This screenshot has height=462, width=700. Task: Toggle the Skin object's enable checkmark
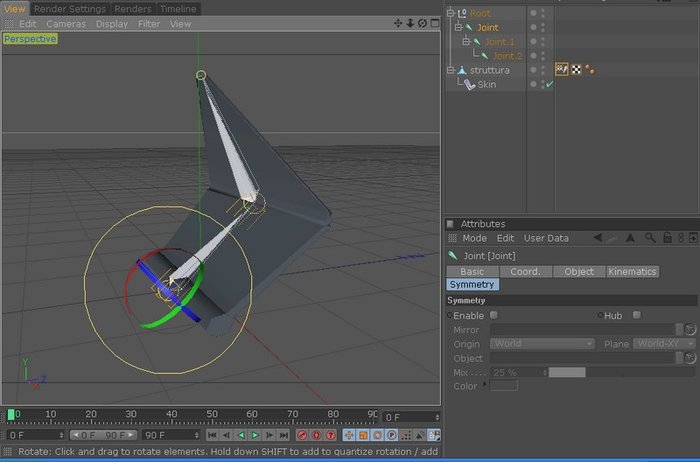[550, 84]
